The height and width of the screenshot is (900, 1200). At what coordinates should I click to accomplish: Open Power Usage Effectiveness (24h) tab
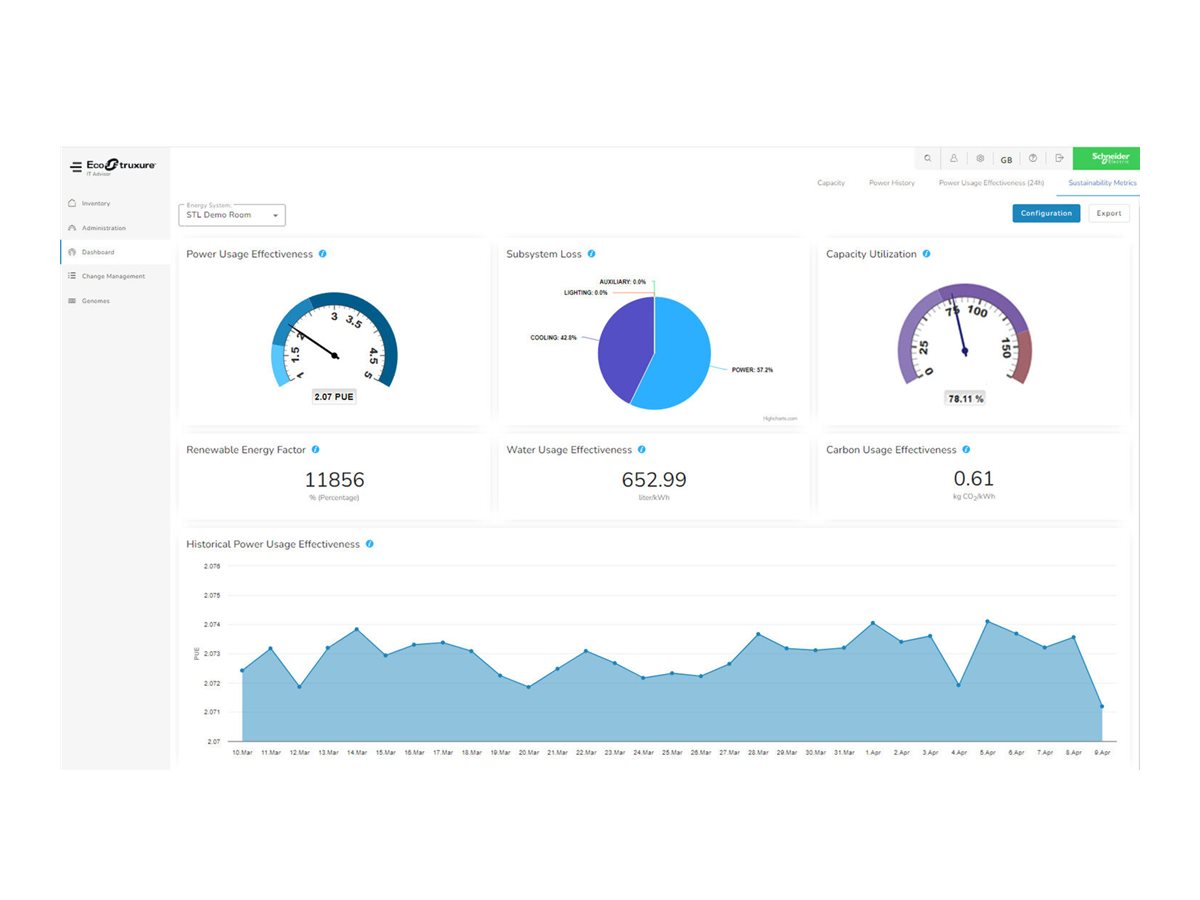click(x=991, y=183)
